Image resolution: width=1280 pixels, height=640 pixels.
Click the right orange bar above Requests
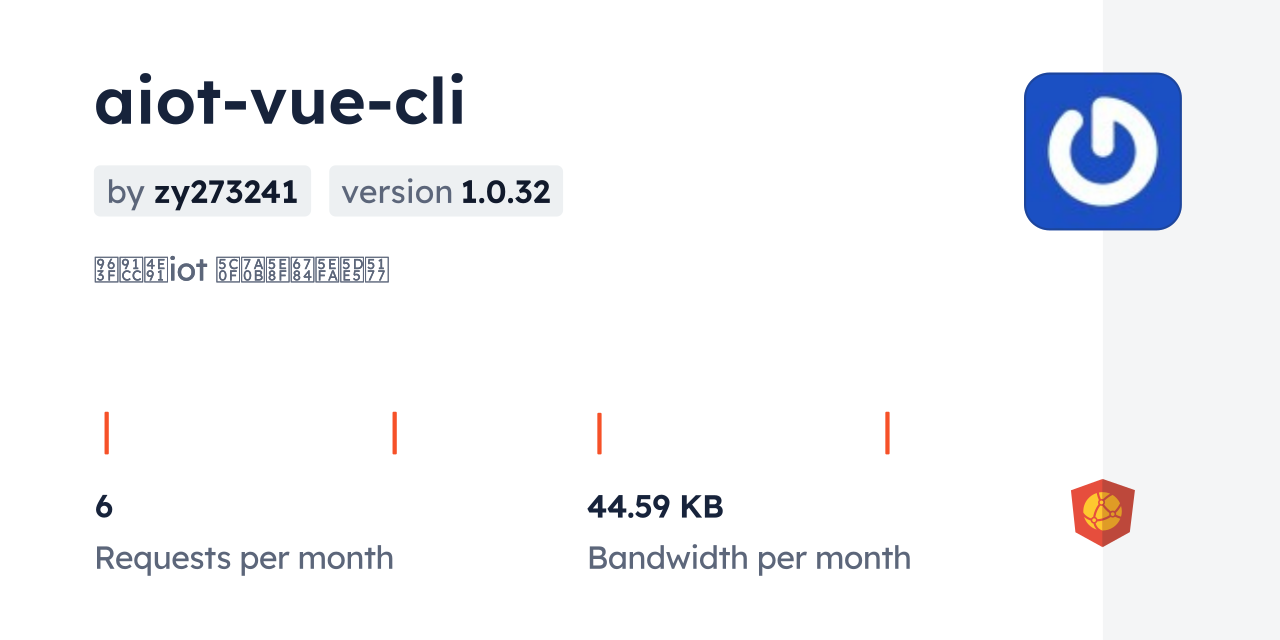click(x=395, y=433)
